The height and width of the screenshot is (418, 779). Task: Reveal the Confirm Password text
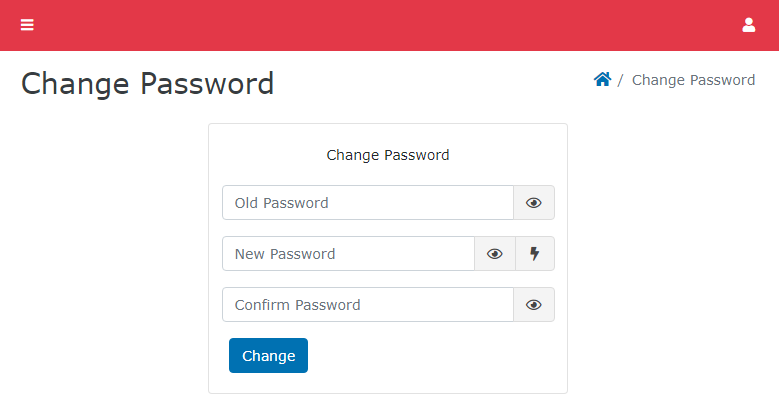(534, 305)
